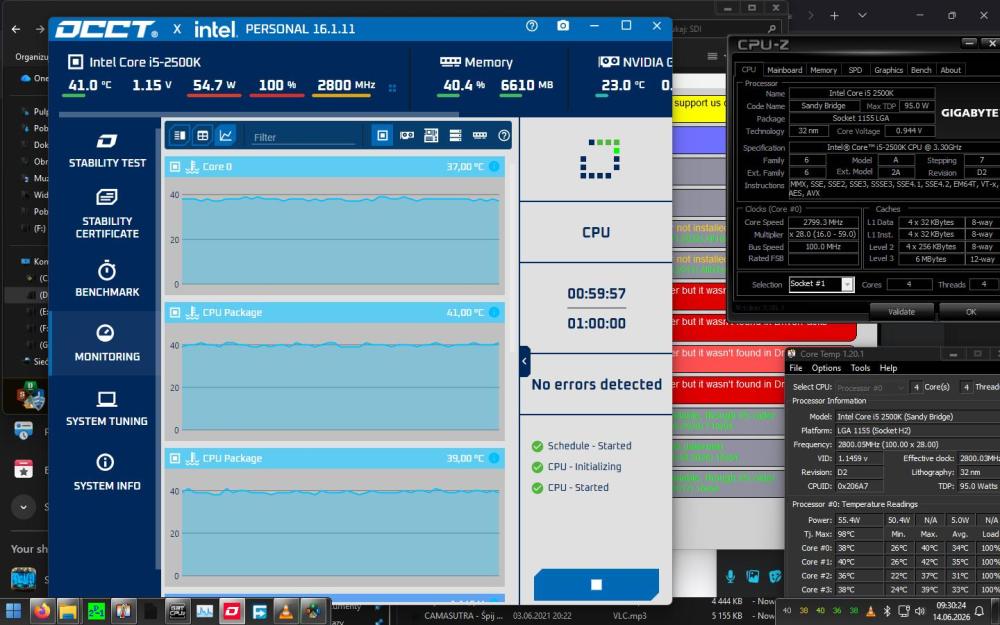Screen dimensions: 1000x625
Task: Click the 54.7 W power readout
Action: (214, 85)
